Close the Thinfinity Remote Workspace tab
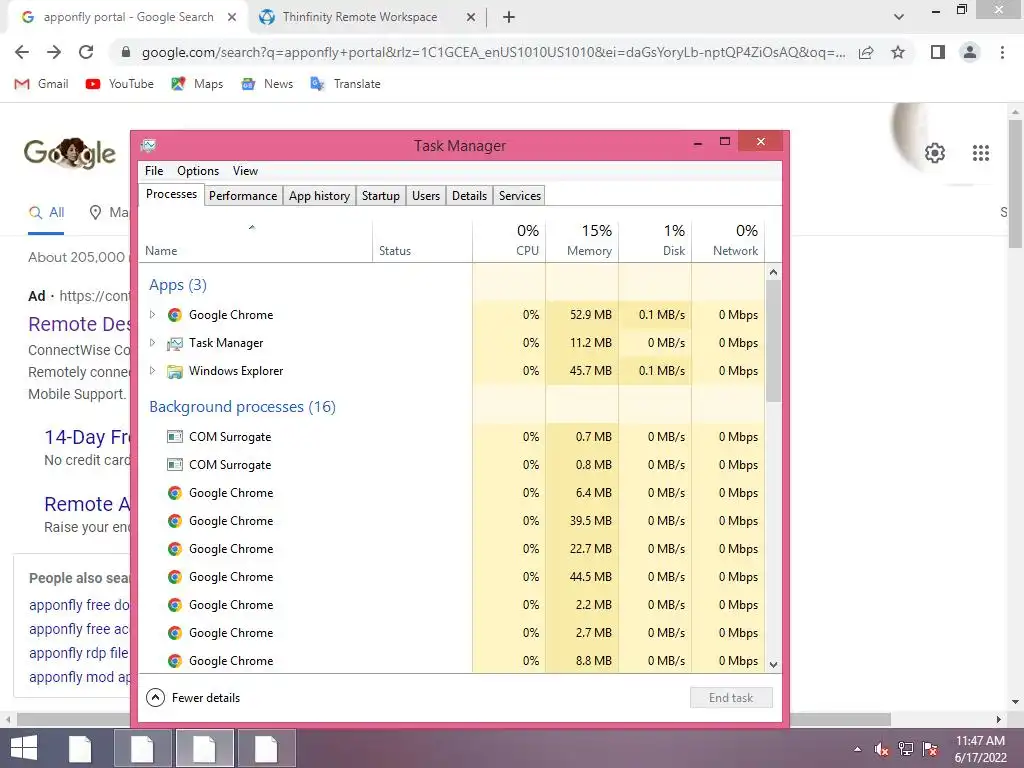 pos(471,17)
